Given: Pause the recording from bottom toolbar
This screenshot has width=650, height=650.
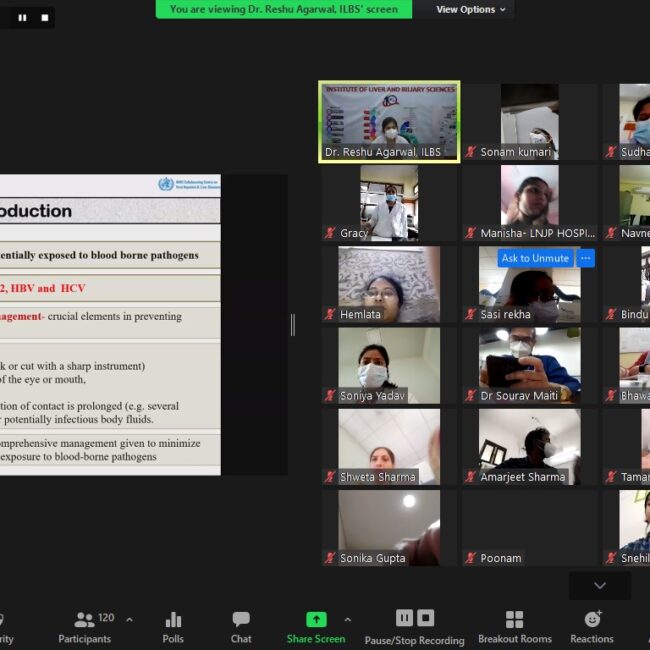Looking at the screenshot, I should point(404,618).
